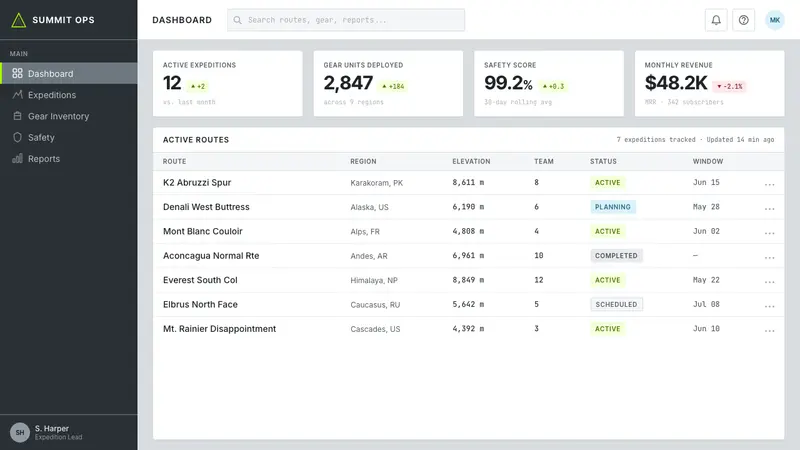The image size is (800, 450).
Task: Sort table by Window column header
Action: 708,161
